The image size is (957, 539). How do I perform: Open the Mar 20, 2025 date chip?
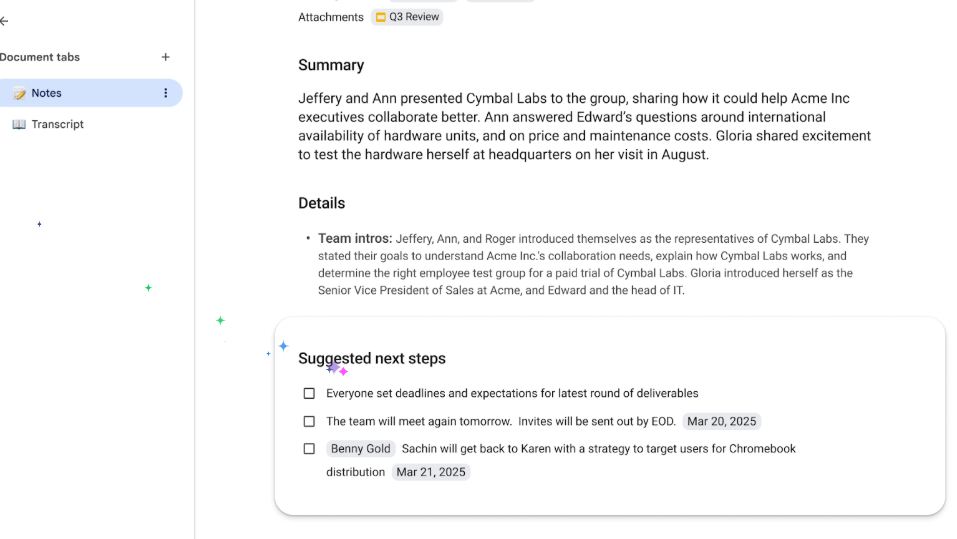pyautogui.click(x=722, y=422)
